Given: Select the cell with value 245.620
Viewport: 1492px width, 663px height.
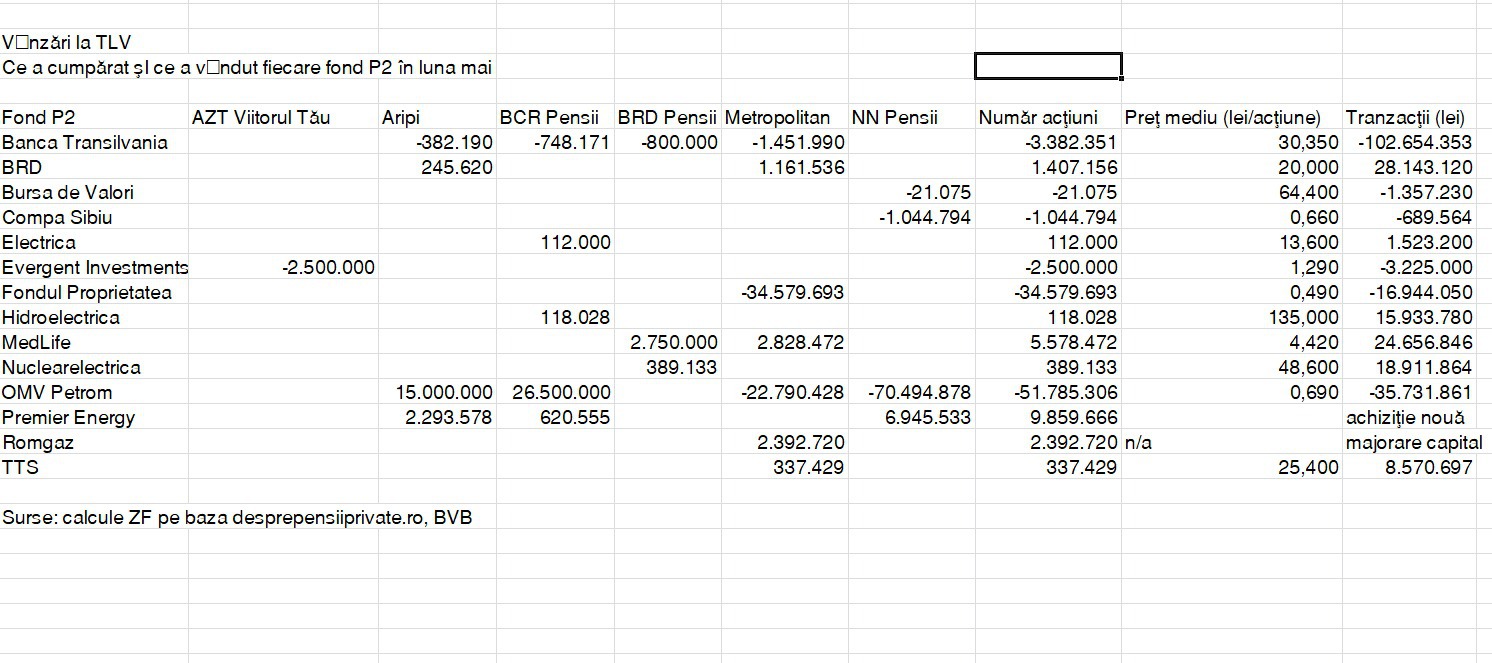Looking at the screenshot, I should 457,167.
